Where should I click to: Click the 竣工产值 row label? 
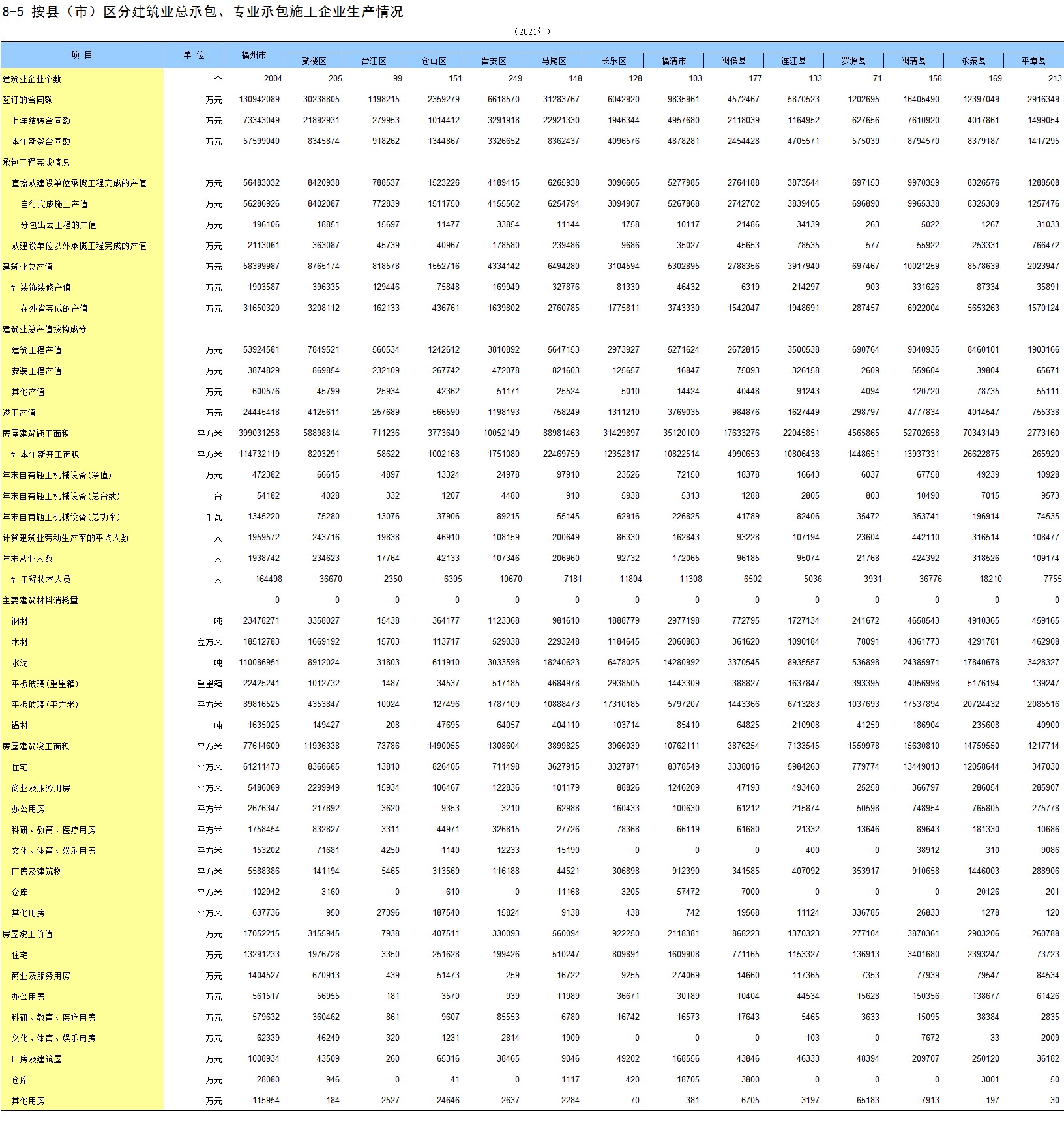coord(19,413)
